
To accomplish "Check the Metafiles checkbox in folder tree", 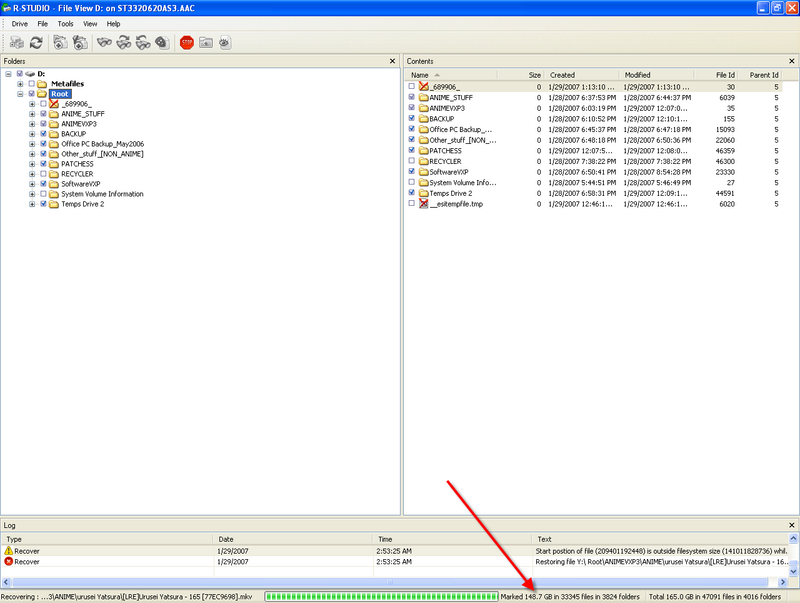I will (31, 84).
